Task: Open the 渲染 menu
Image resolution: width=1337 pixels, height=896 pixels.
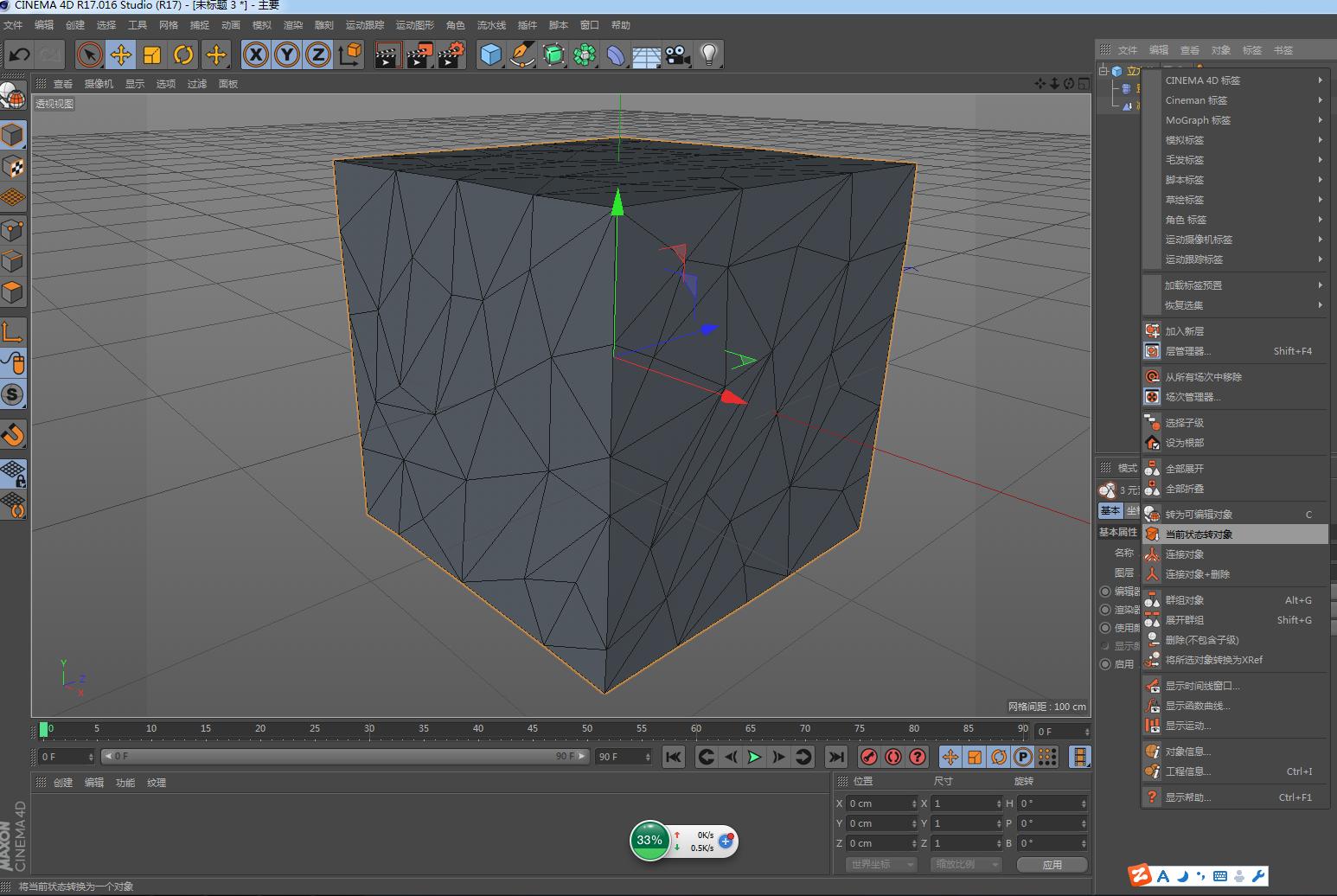Action: tap(293, 24)
